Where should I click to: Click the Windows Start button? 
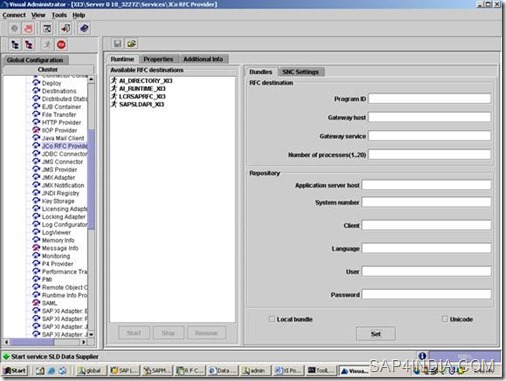(x=15, y=370)
